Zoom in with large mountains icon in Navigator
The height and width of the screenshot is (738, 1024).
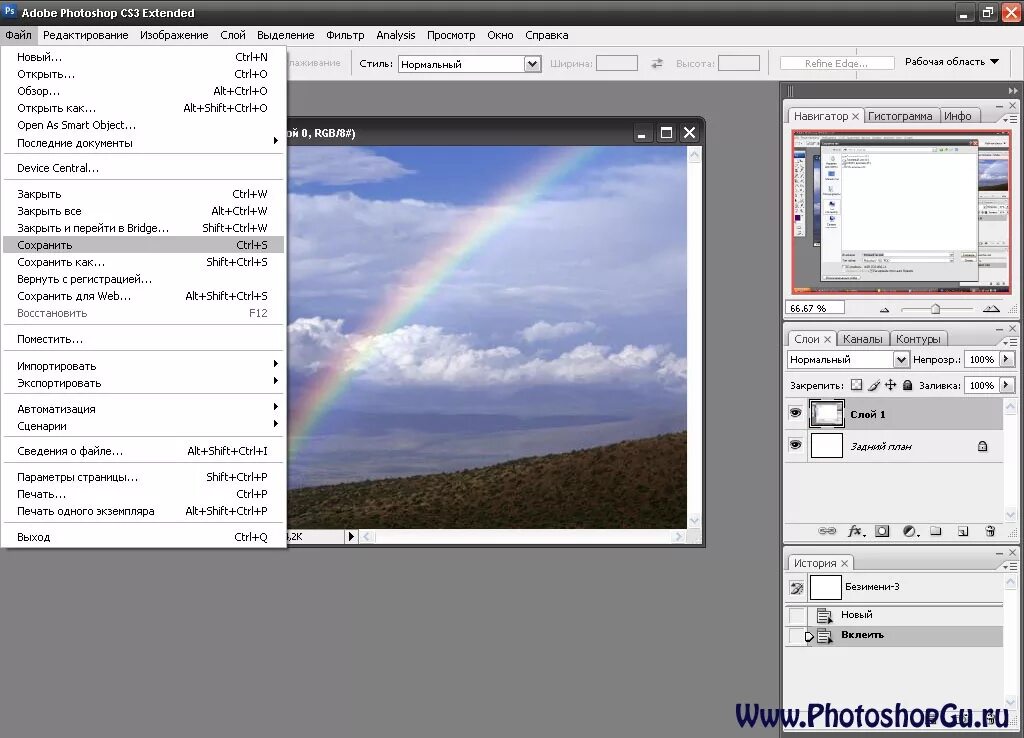[x=991, y=308]
